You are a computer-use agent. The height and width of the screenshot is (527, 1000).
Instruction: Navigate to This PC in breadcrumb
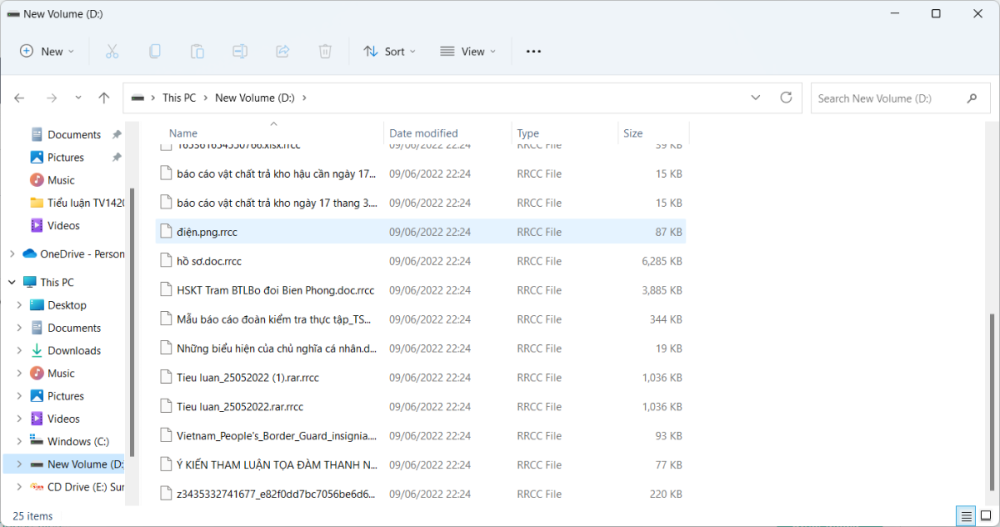point(179,98)
